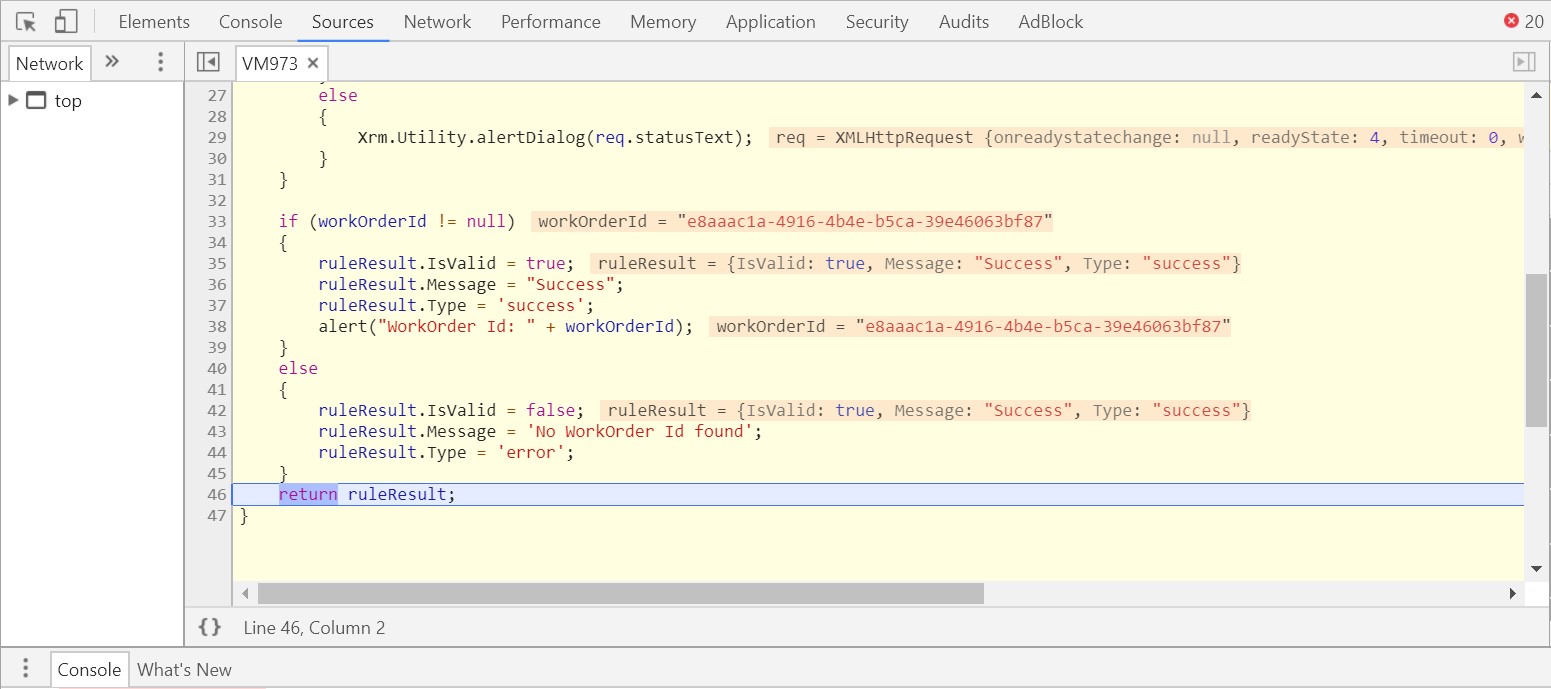Set a breakpoint on line number 33
The width and height of the screenshot is (1551, 689).
[x=216, y=221]
